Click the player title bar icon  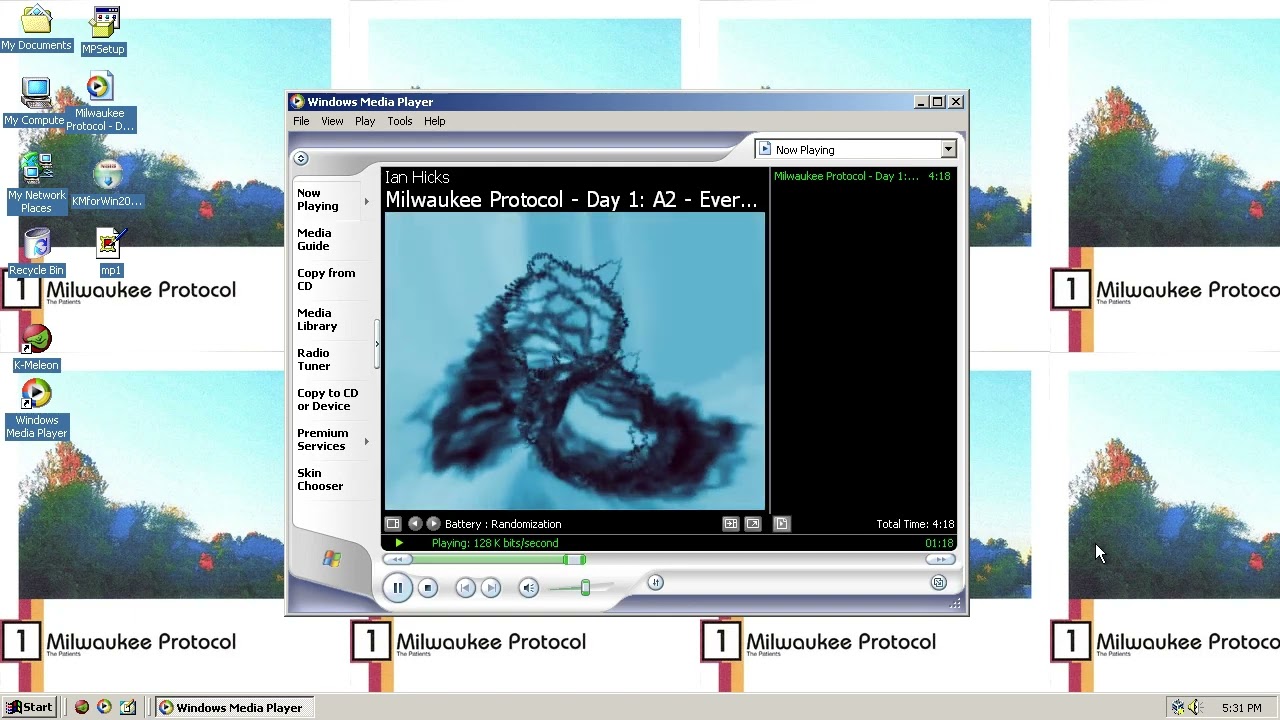pos(297,102)
